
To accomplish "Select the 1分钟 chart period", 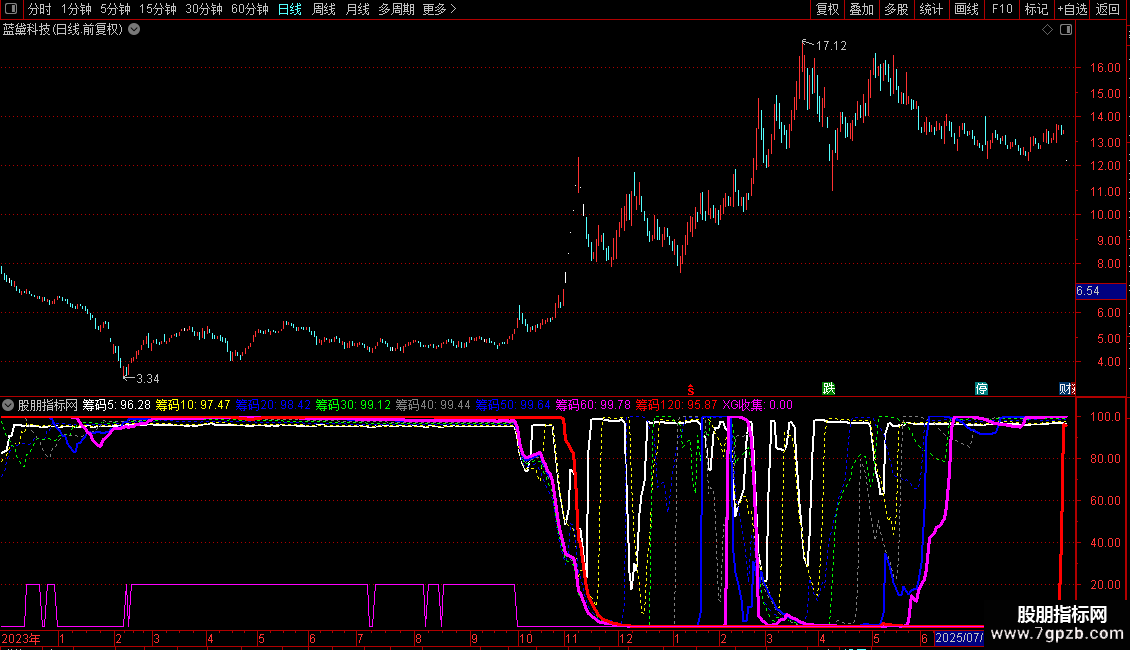I will [76, 9].
